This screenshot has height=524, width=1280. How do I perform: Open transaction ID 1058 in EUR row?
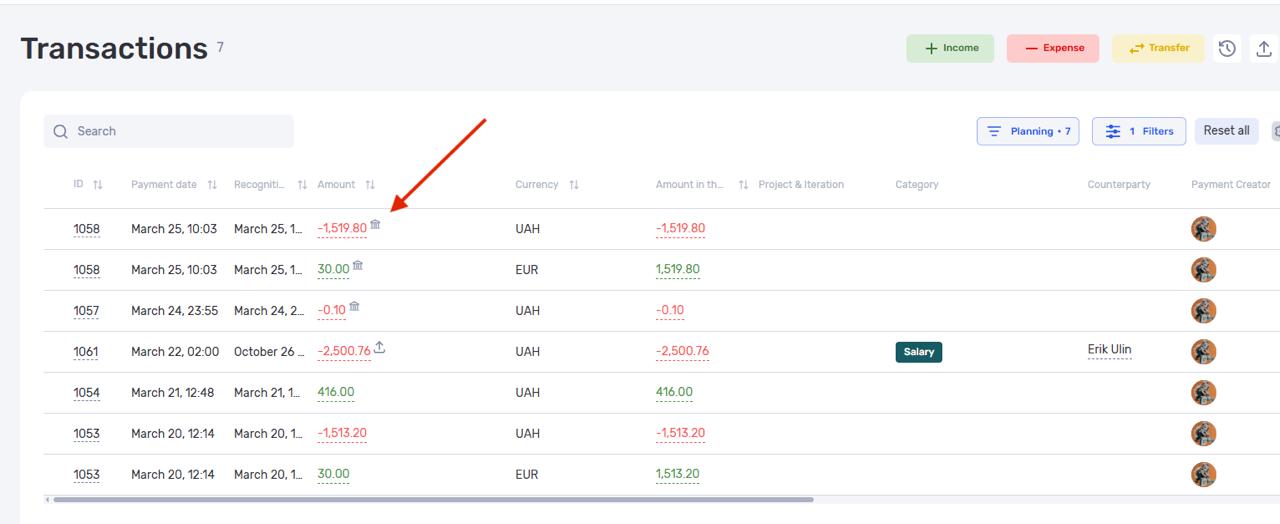86,270
